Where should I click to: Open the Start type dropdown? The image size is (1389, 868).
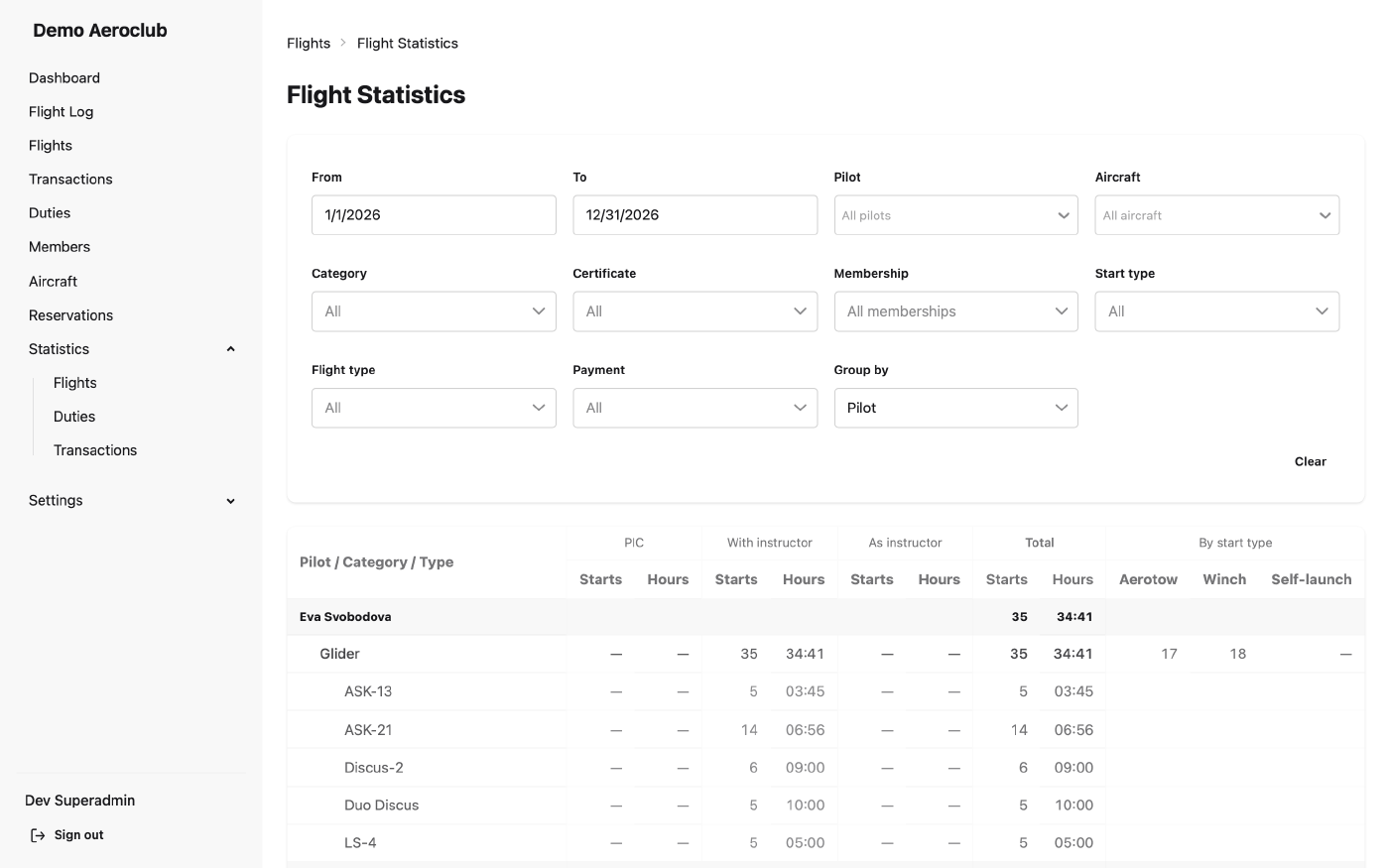click(1217, 311)
